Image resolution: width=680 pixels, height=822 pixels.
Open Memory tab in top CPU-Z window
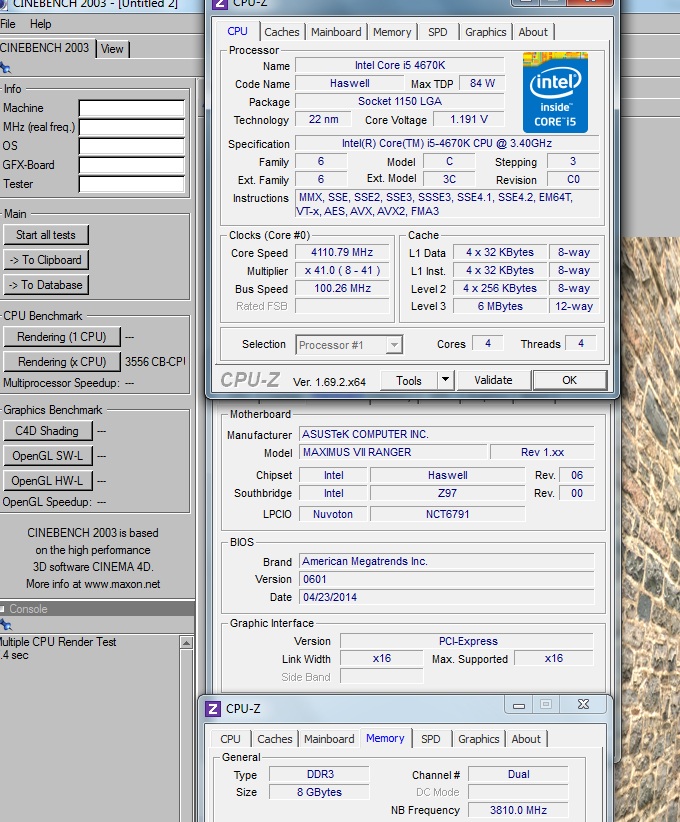(x=392, y=32)
